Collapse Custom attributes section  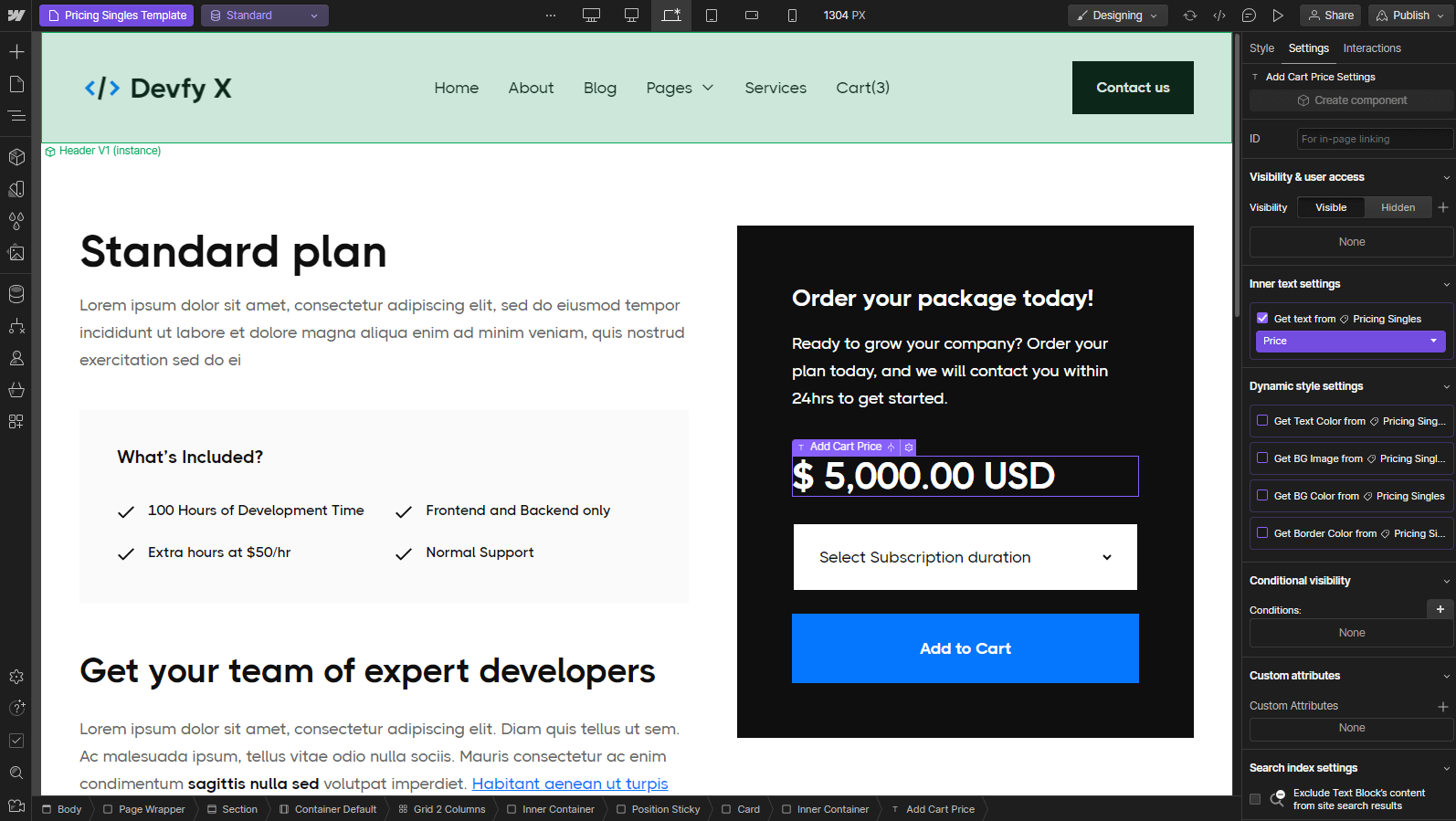point(1446,676)
